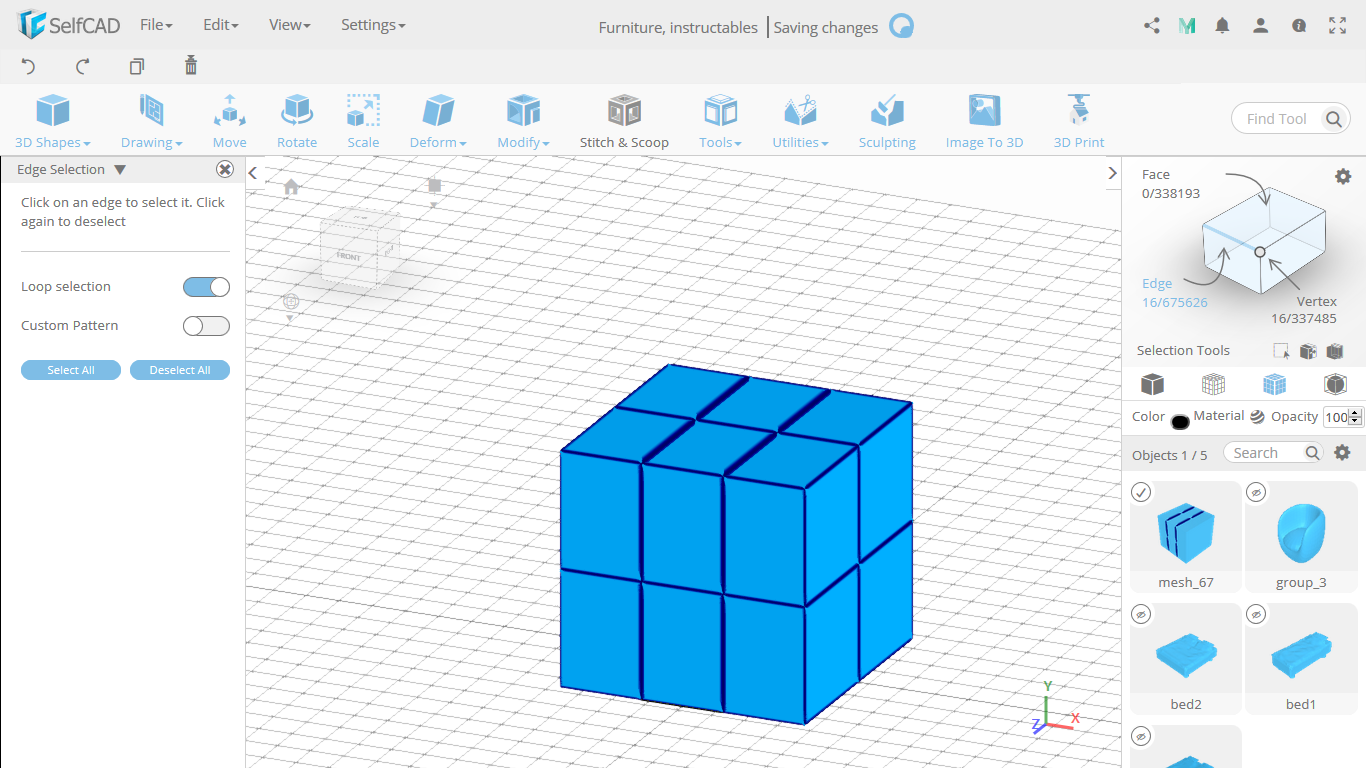Image resolution: width=1366 pixels, height=768 pixels.
Task: Open the Image To 3D tool
Action: 985,122
